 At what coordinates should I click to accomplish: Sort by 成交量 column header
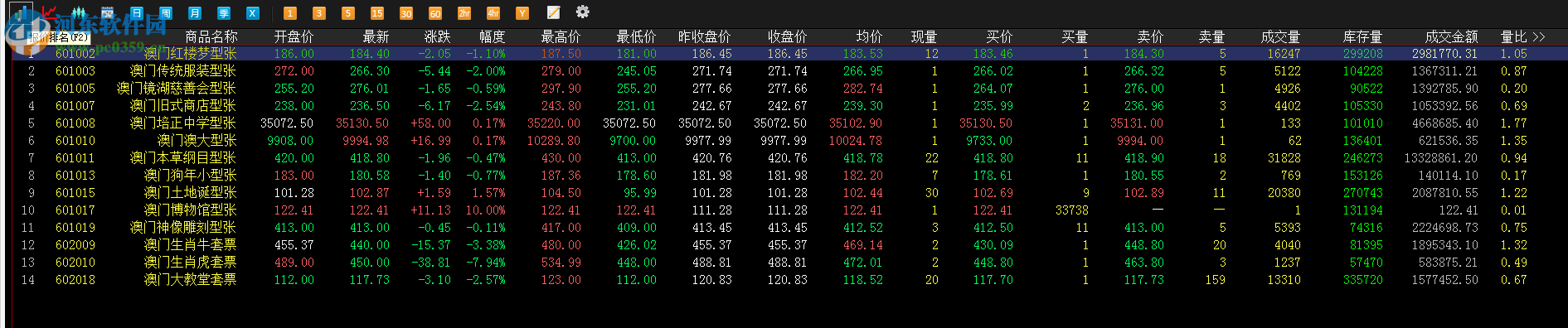pyautogui.click(x=1280, y=37)
